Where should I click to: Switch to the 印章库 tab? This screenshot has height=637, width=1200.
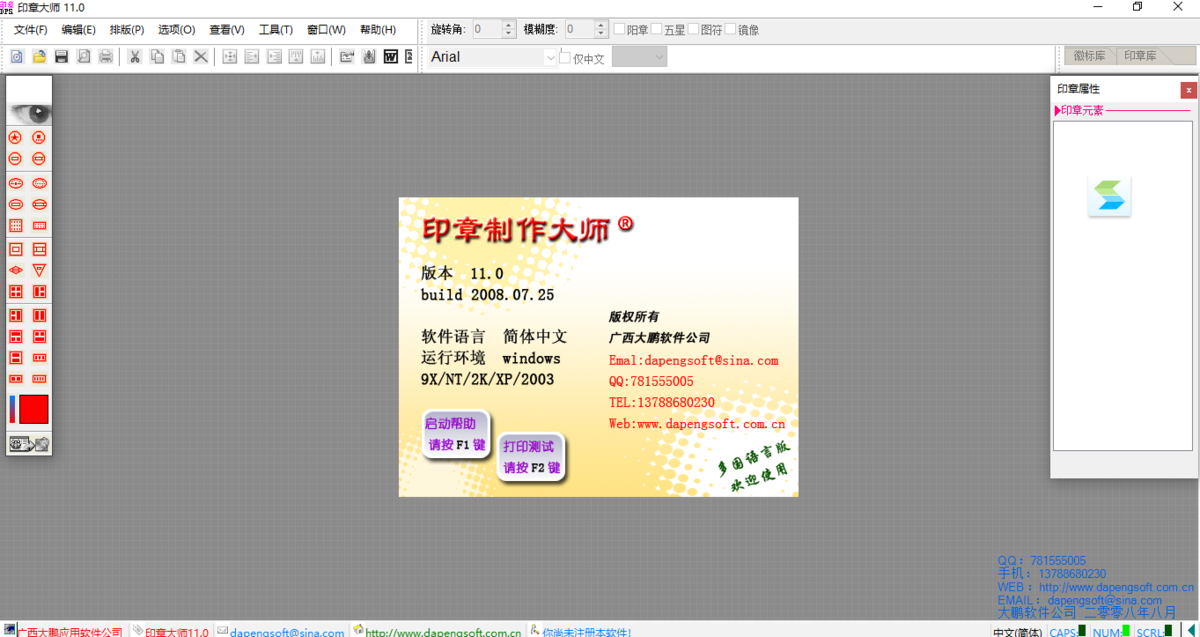coord(1140,56)
